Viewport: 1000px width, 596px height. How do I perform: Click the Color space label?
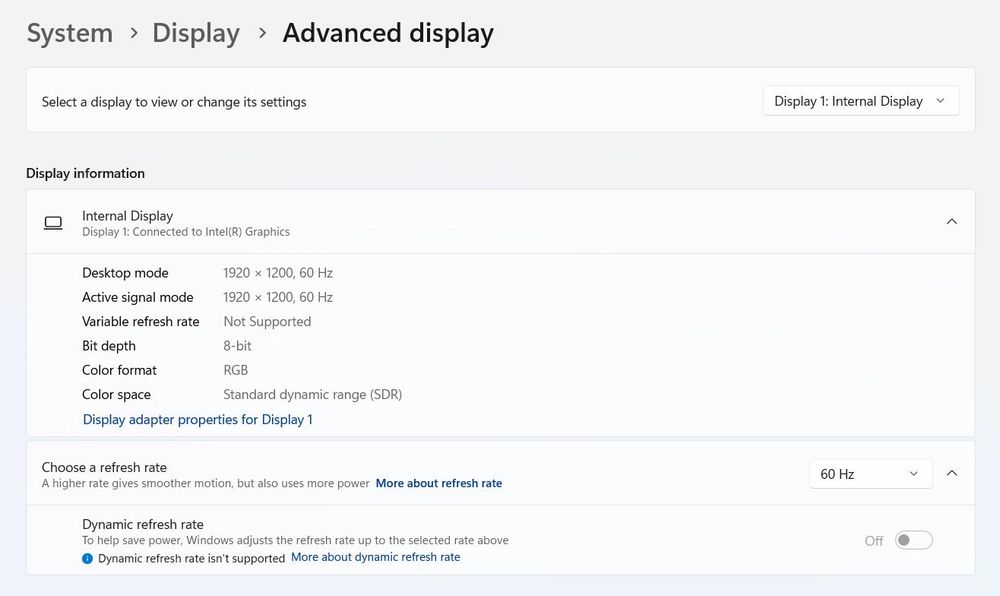(116, 395)
